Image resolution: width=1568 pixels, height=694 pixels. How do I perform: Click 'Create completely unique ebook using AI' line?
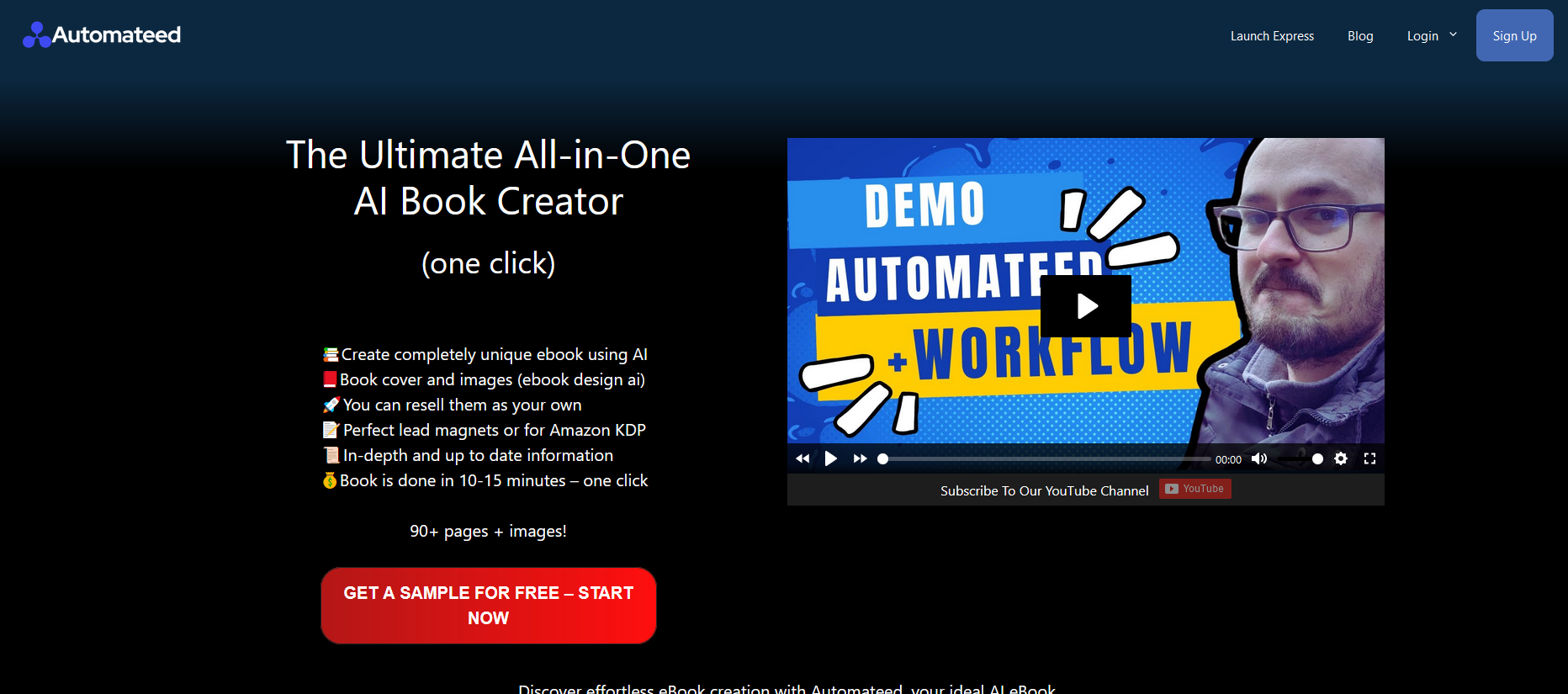pos(485,354)
